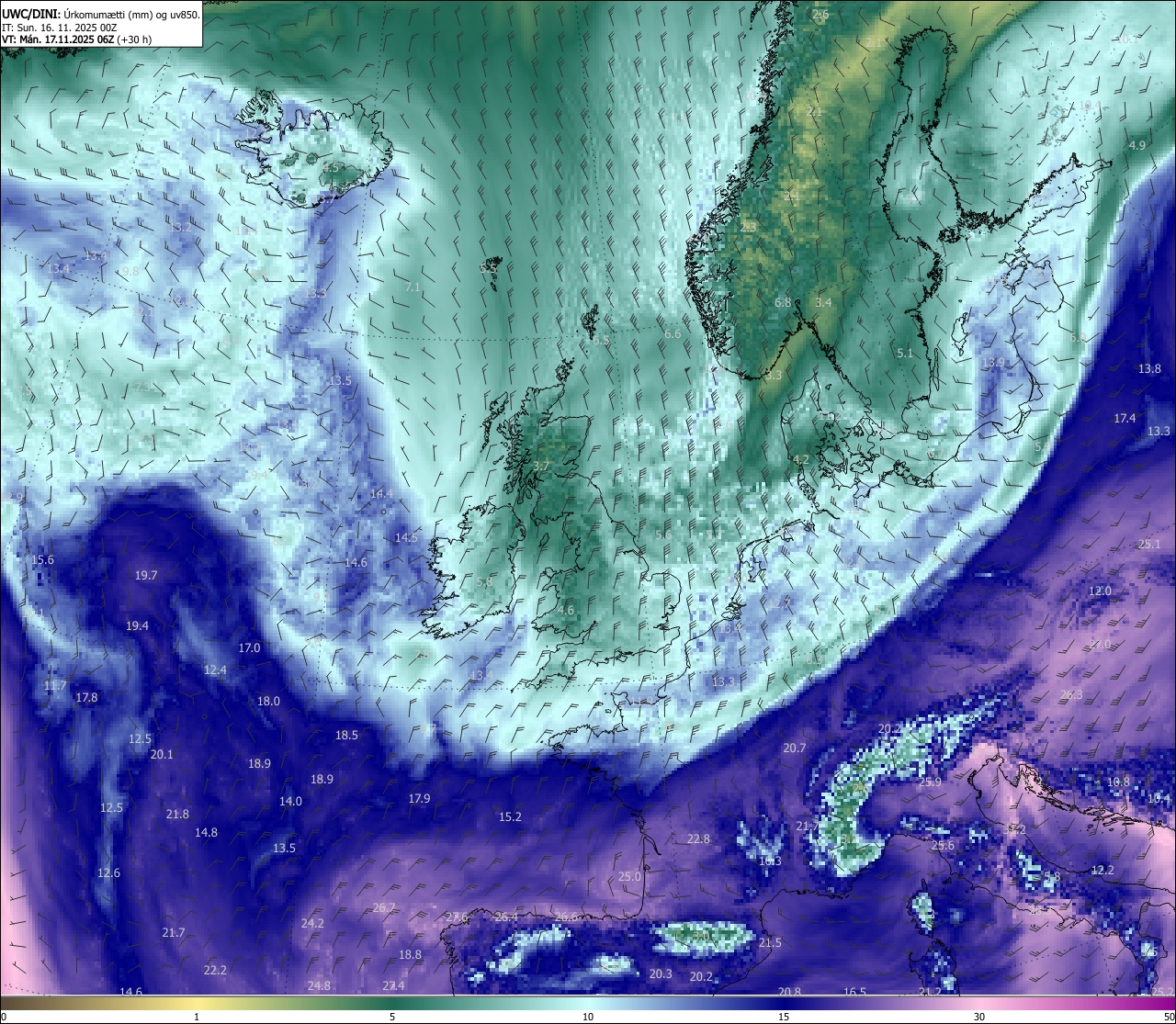Click the map value '12.0'
Image resolution: width=1176 pixels, height=1024 pixels.
point(1100,591)
